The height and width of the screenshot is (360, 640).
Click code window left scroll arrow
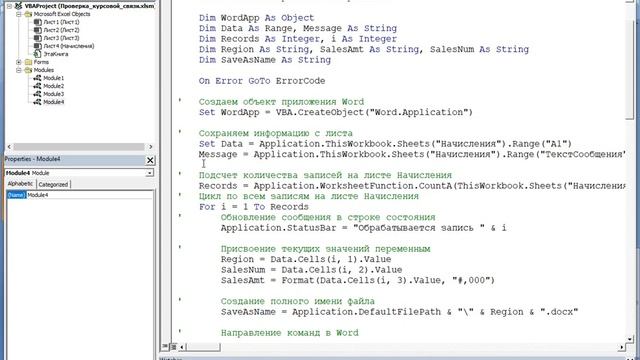click(x=182, y=347)
